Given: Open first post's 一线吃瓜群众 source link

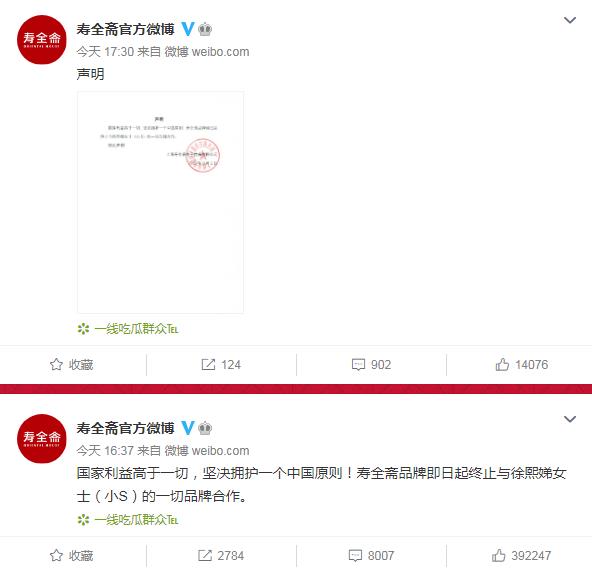Looking at the screenshot, I should pos(128,329).
